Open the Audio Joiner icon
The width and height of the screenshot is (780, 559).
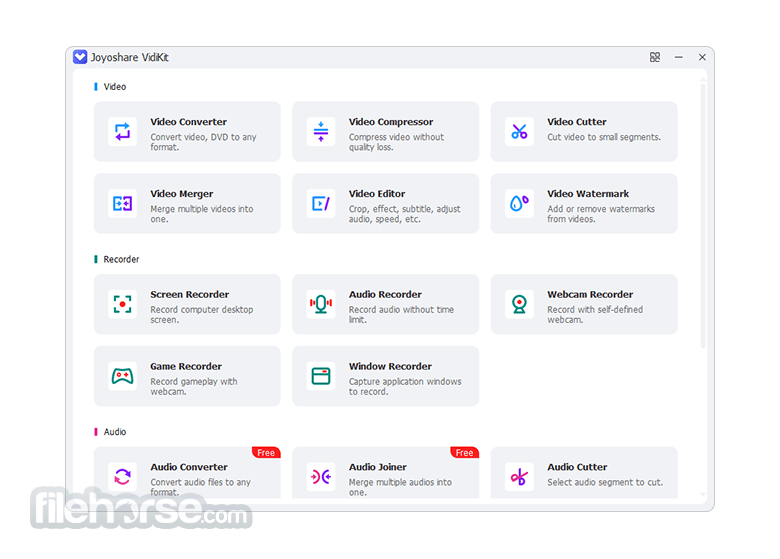coord(321,476)
